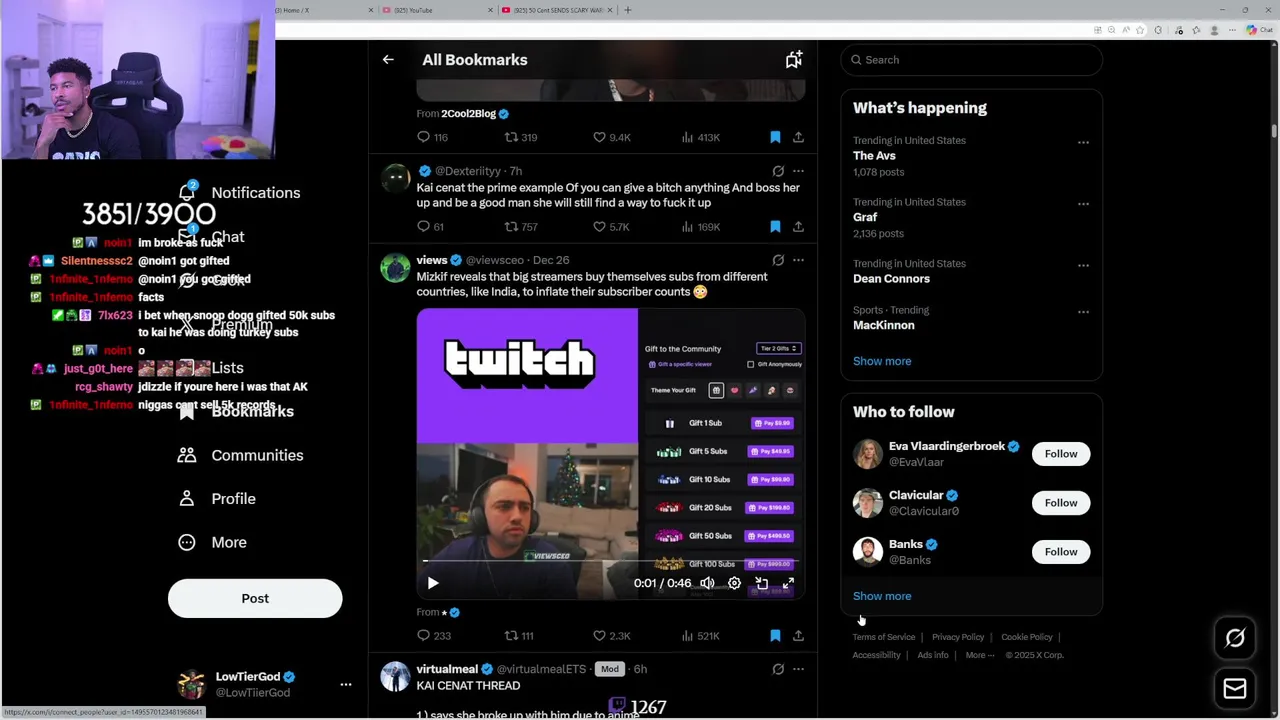This screenshot has height=720, width=1280.
Task: Go back using the All Bookmarks arrow
Action: pos(388,60)
